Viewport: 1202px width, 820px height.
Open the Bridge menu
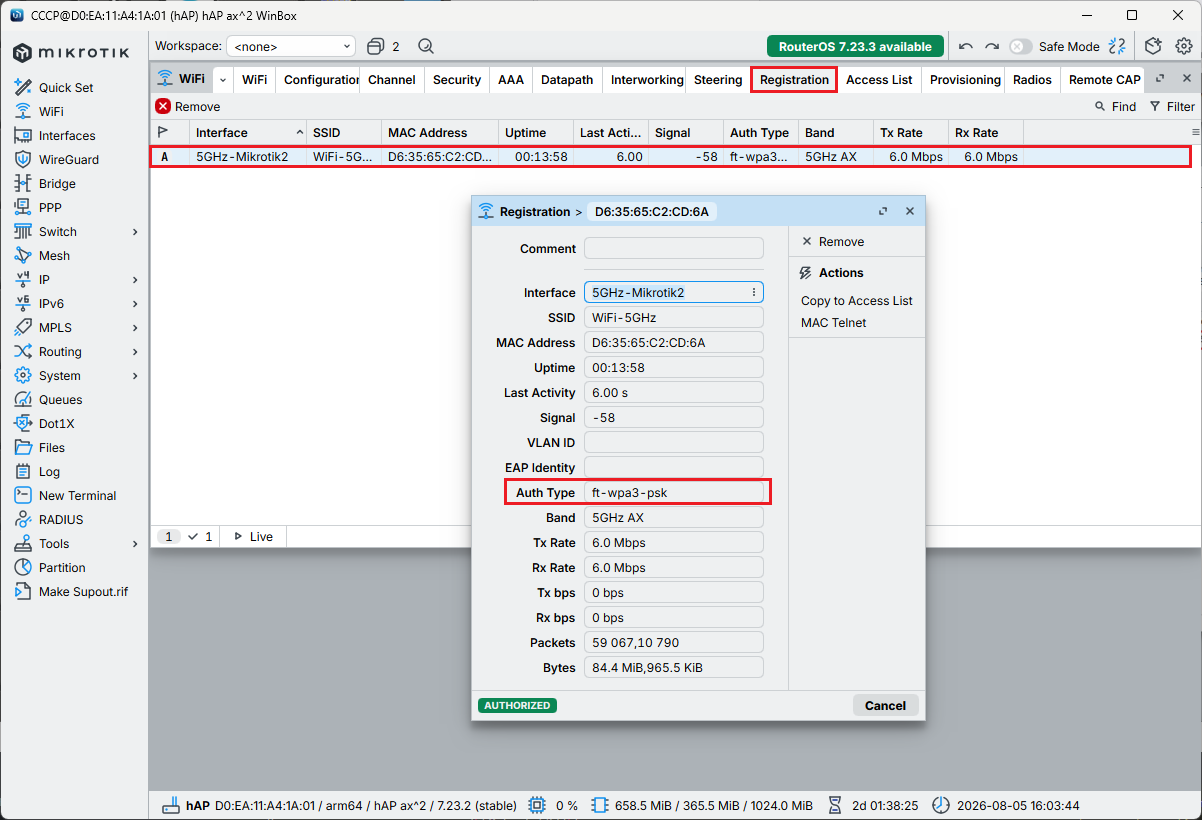57,183
